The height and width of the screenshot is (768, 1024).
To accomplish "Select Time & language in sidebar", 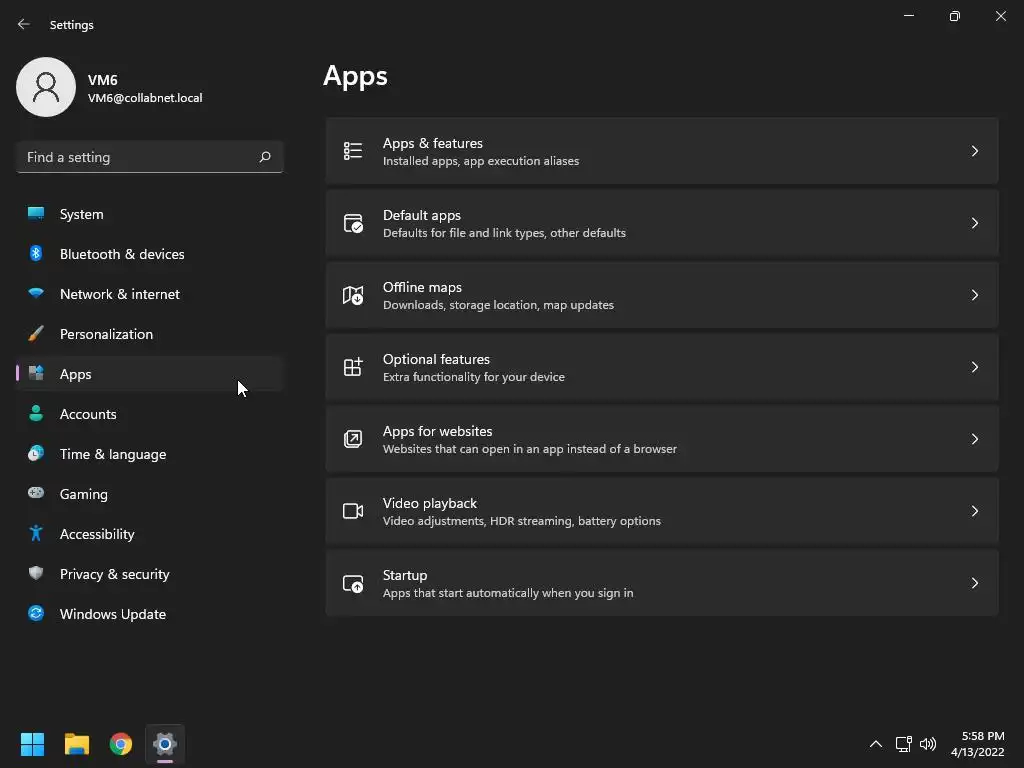I will point(113,454).
